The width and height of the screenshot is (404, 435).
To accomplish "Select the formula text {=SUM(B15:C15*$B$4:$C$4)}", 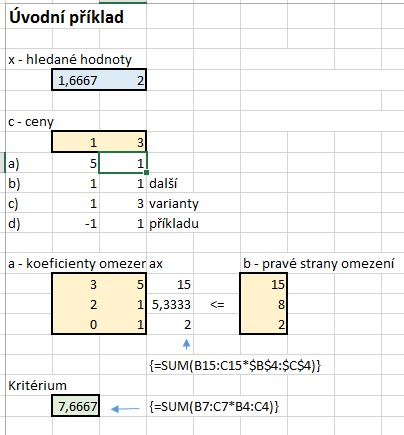I will point(235,366).
